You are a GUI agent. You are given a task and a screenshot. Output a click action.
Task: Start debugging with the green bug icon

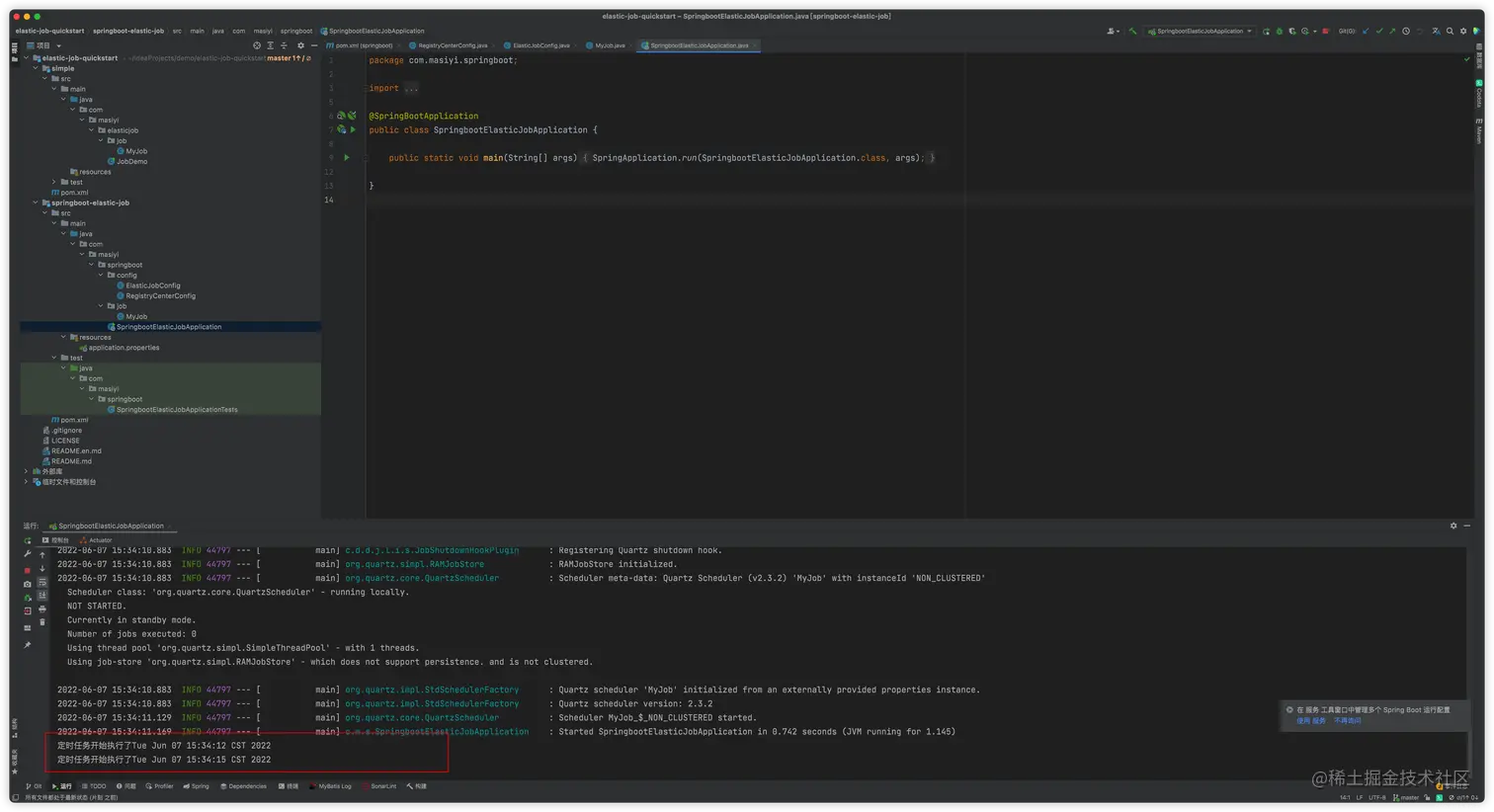(1279, 31)
